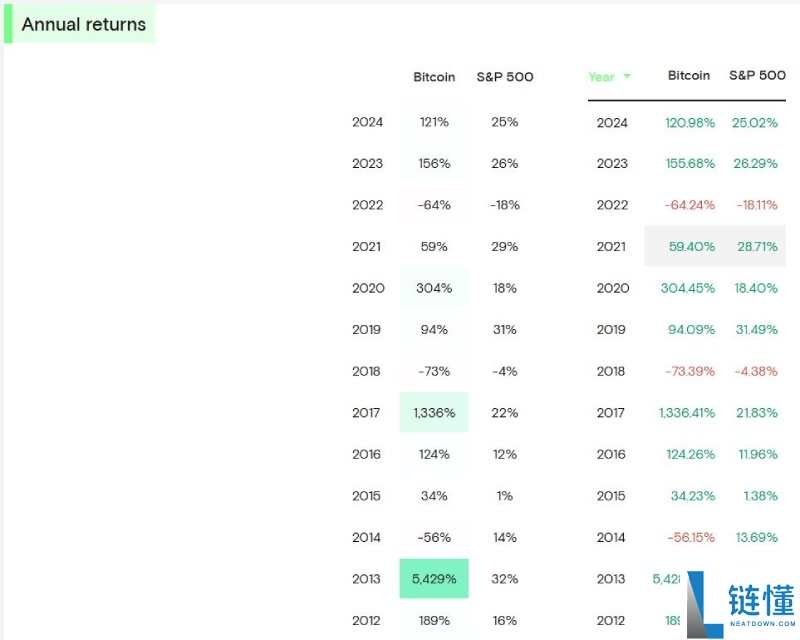Click the -73.39% Bitcoin value for 2018
Viewport: 800px width, 640px height.
pyautogui.click(x=690, y=371)
